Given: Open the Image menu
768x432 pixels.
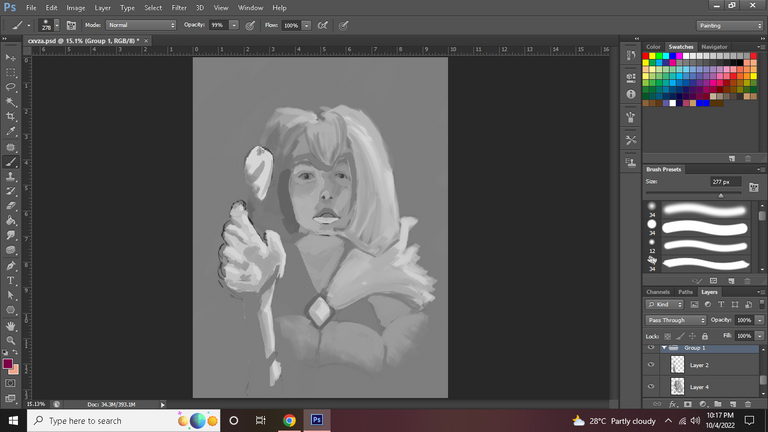Looking at the screenshot, I should (75, 8).
